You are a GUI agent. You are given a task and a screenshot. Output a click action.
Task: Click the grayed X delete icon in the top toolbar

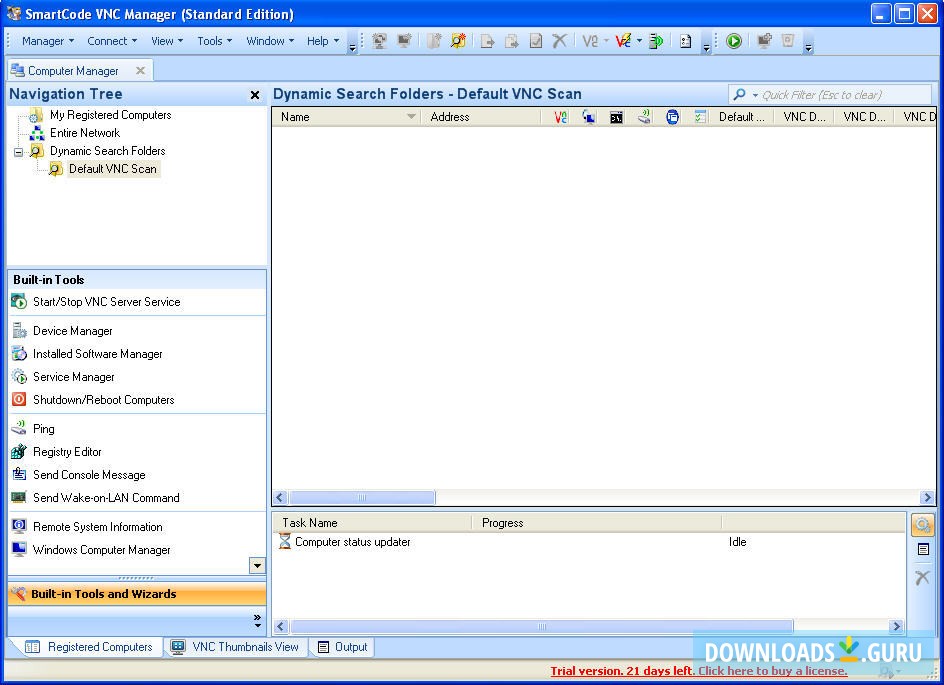(560, 41)
